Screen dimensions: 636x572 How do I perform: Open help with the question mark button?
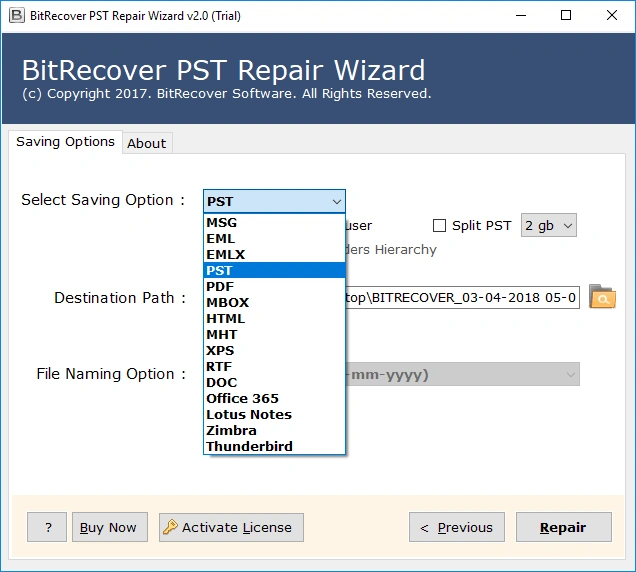47,527
